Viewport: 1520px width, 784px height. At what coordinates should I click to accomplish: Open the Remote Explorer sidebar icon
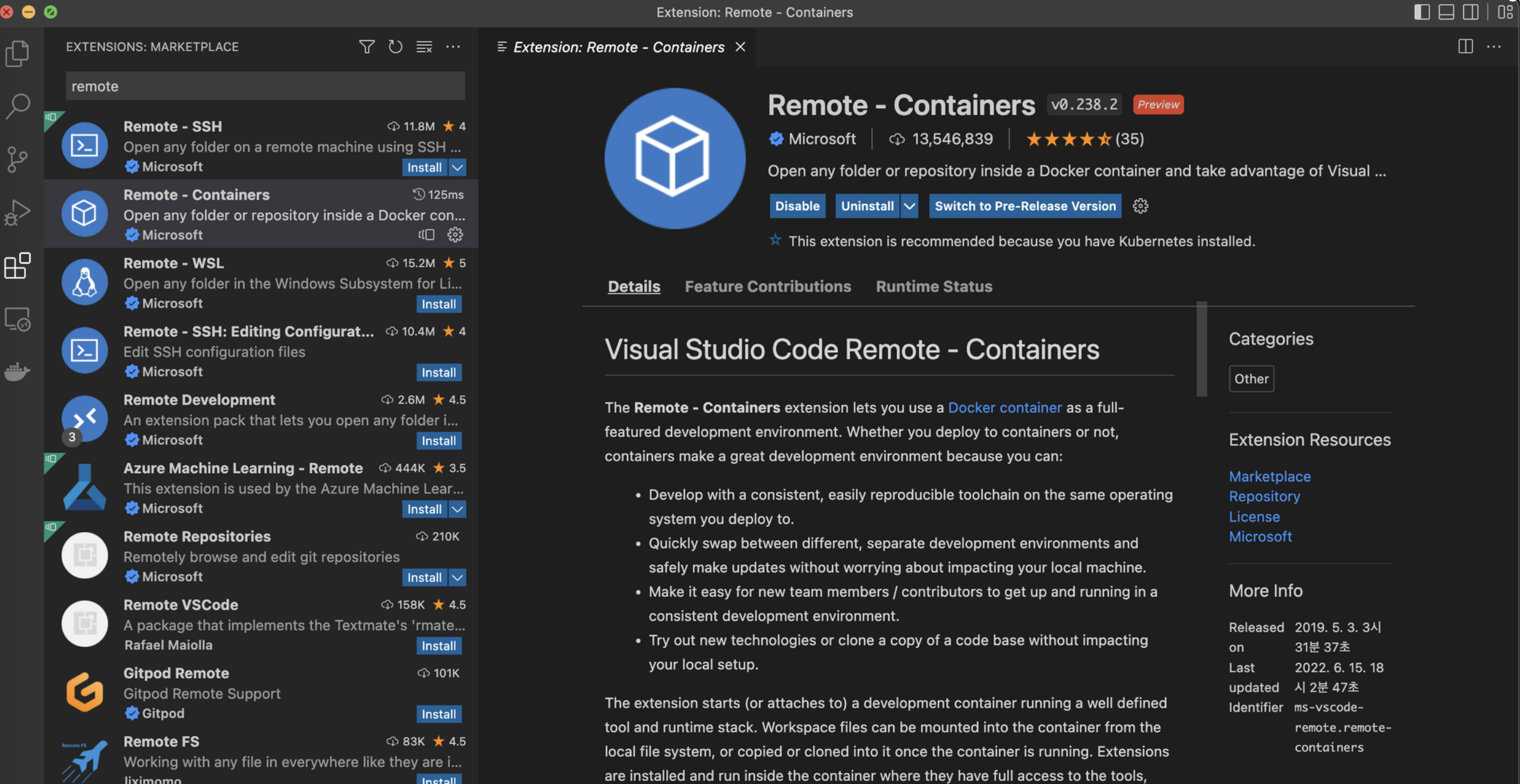tap(18, 320)
